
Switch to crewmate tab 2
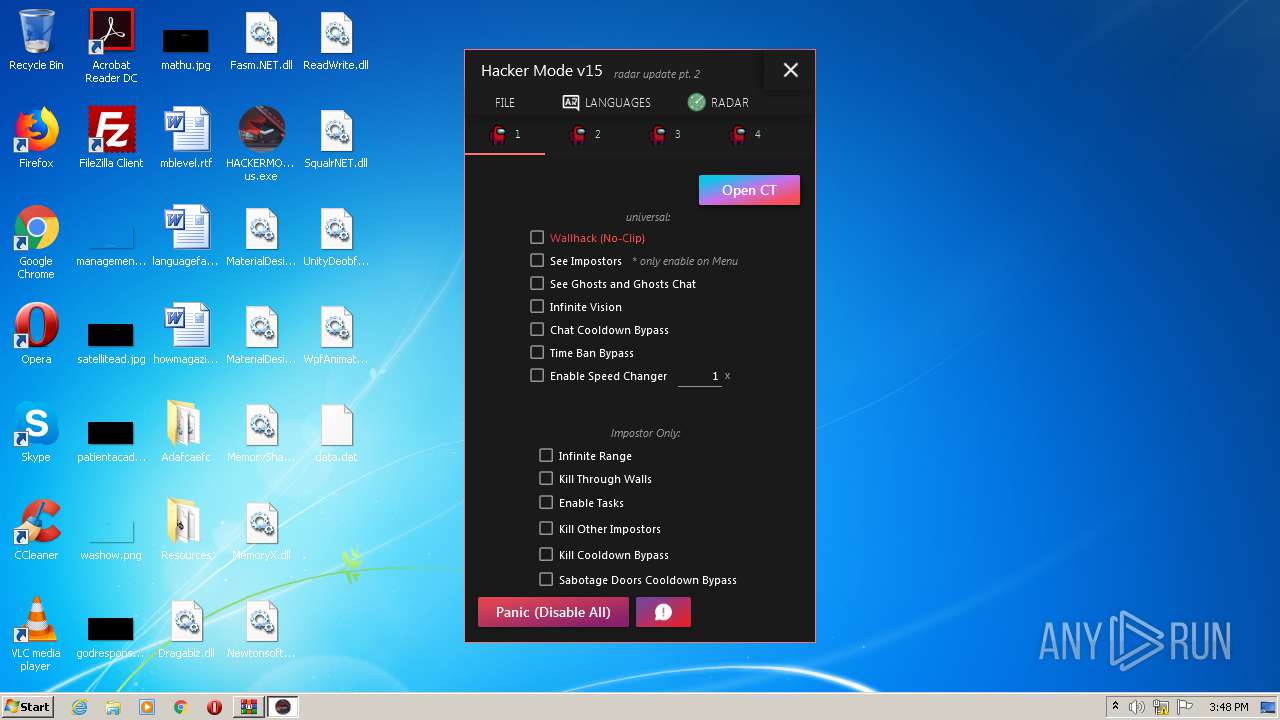(x=585, y=135)
